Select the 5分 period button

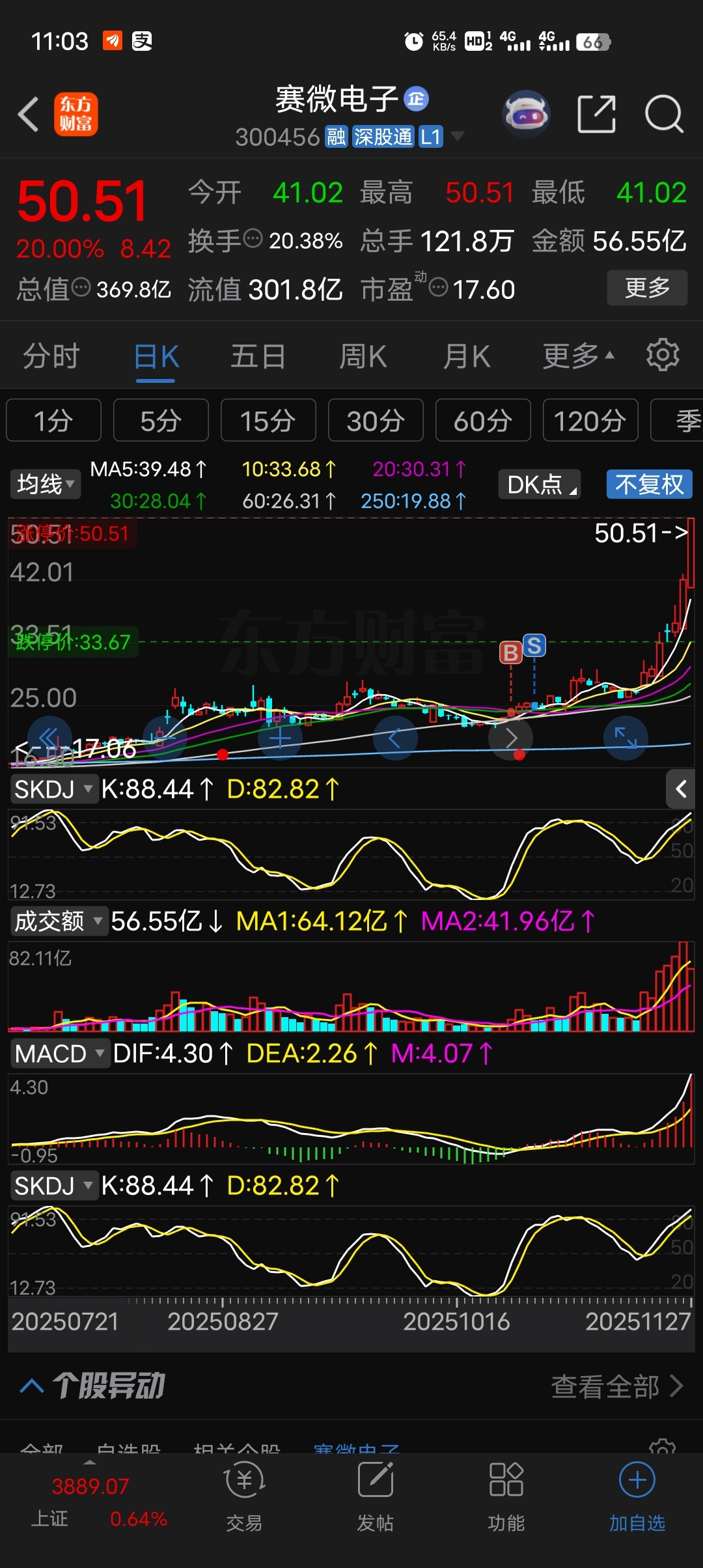point(161,420)
